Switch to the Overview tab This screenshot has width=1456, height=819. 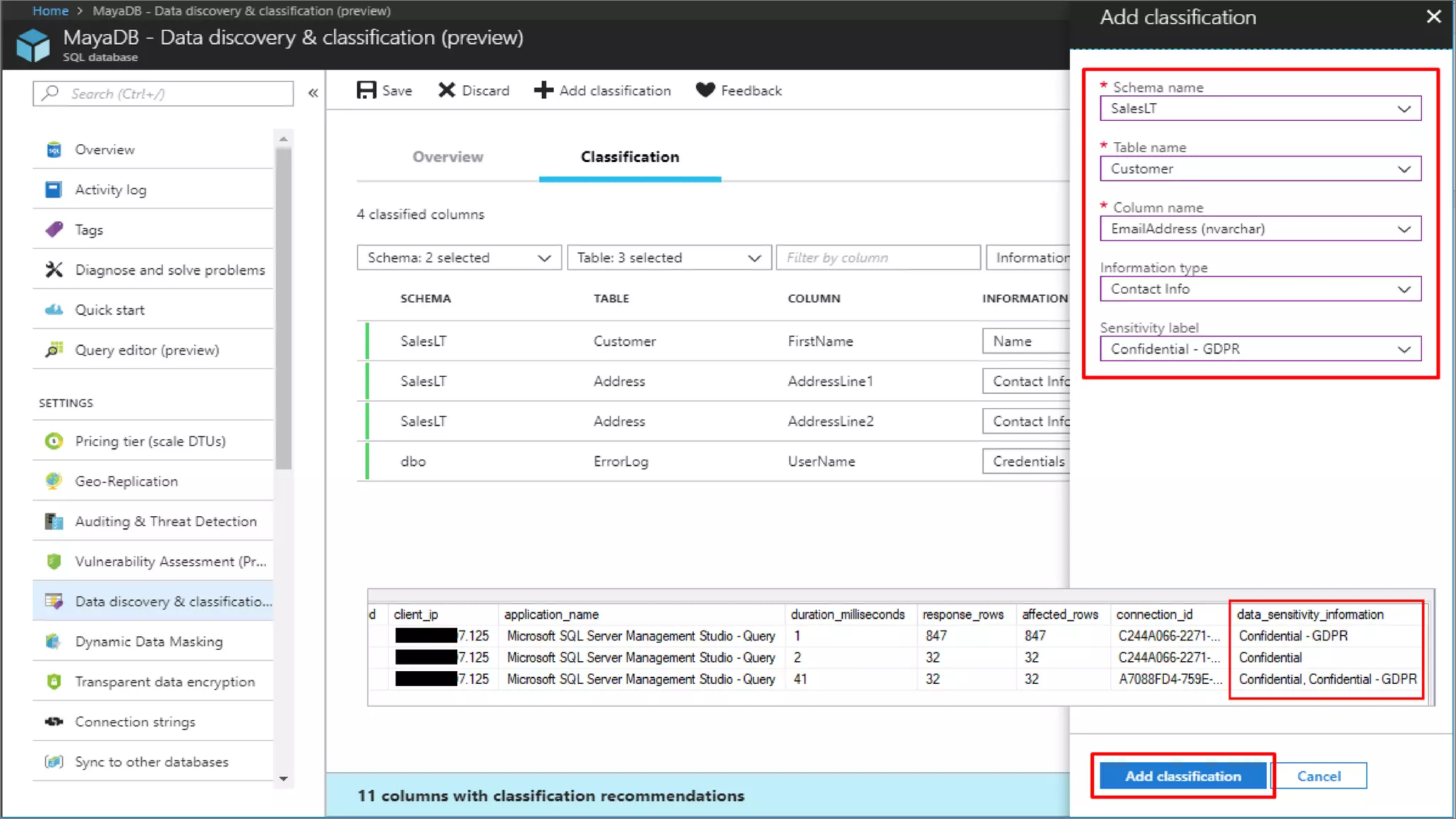(x=448, y=157)
